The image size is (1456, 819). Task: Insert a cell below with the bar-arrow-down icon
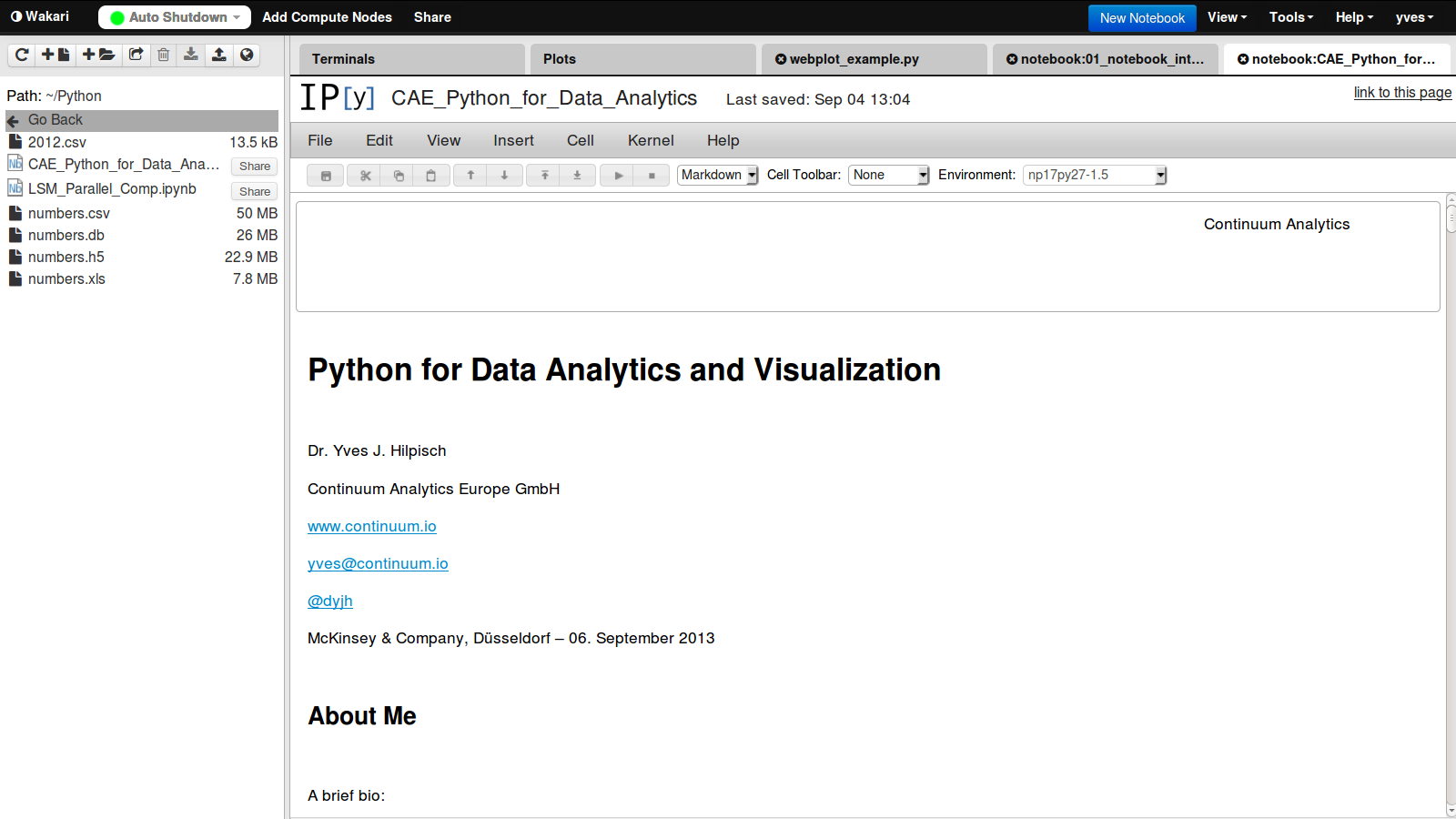[x=577, y=176]
